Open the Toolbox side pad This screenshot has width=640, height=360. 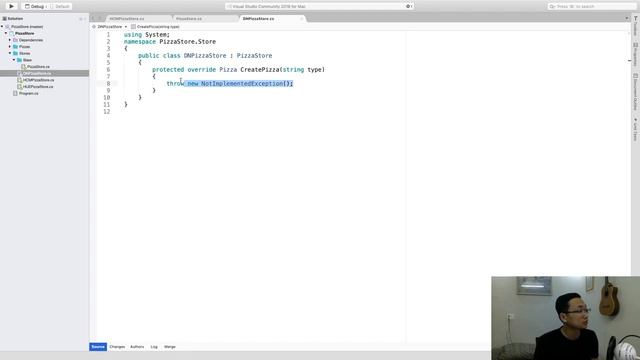click(x=636, y=26)
